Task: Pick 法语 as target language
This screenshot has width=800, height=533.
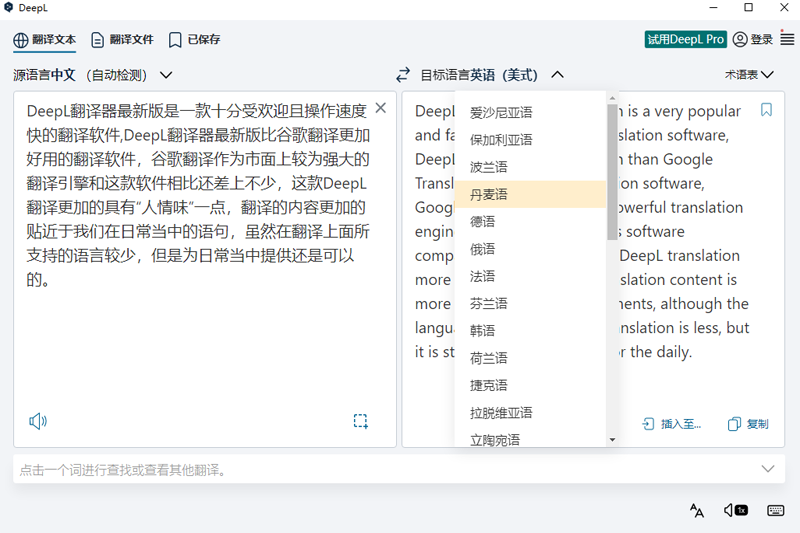Action: click(530, 276)
